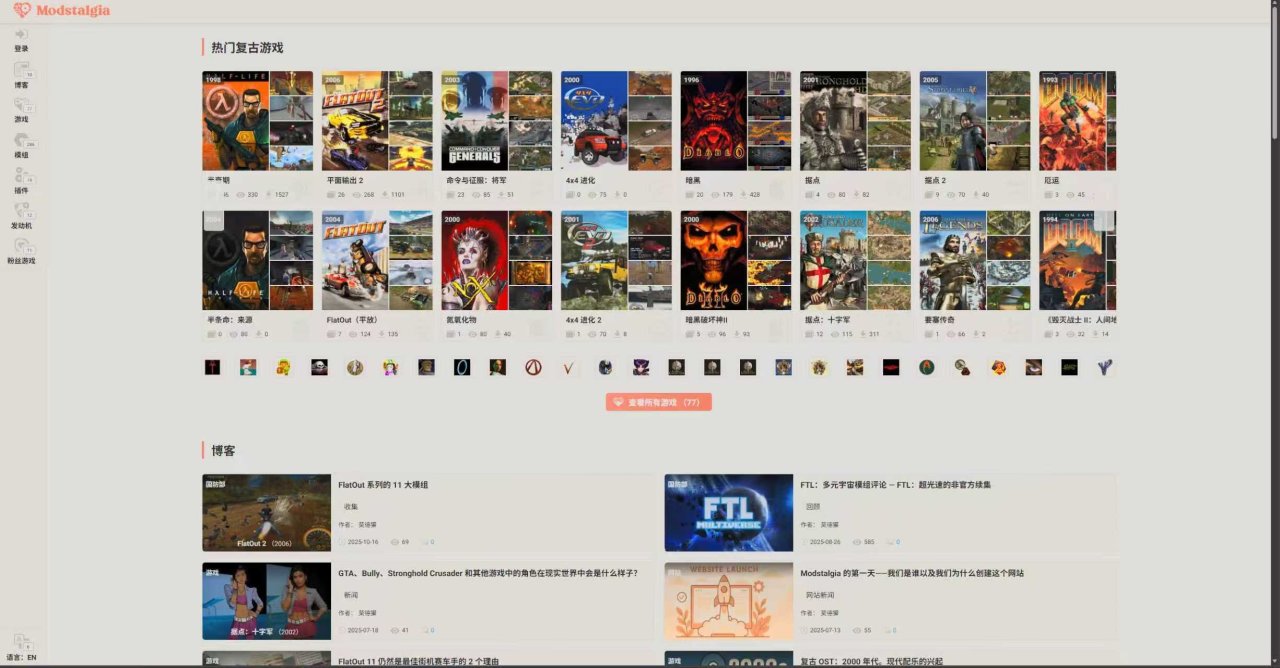Click the 热门复古游戏 section heading
The image size is (1280, 668).
pos(247,47)
